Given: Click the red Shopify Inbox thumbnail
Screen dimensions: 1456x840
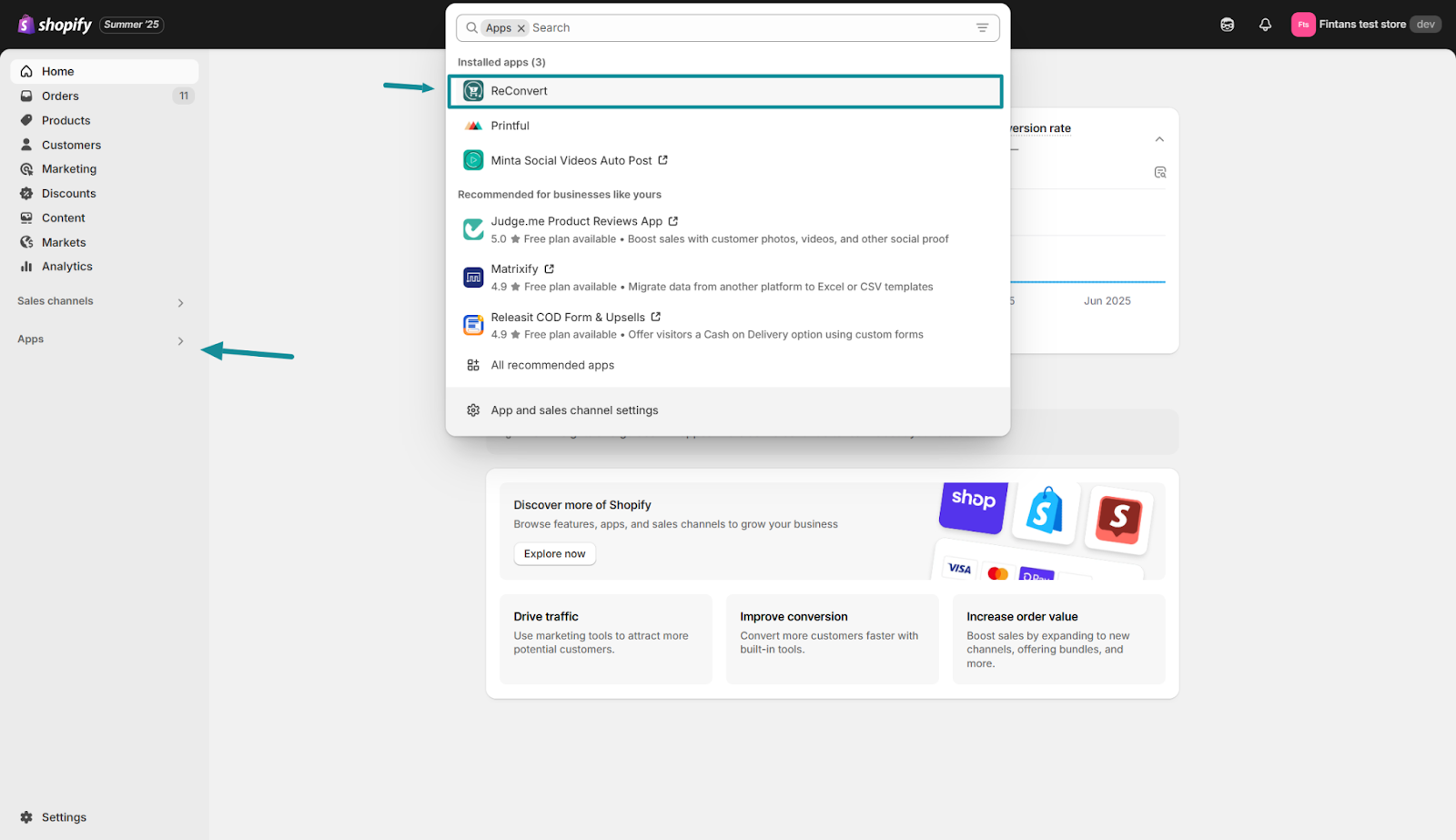Looking at the screenshot, I should (x=1119, y=520).
